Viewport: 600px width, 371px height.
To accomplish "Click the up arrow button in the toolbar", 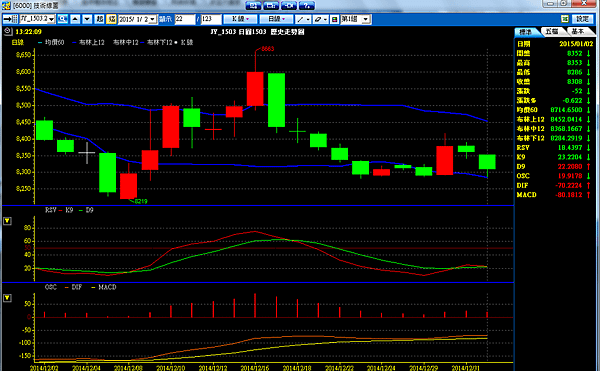I will [x=75, y=19].
